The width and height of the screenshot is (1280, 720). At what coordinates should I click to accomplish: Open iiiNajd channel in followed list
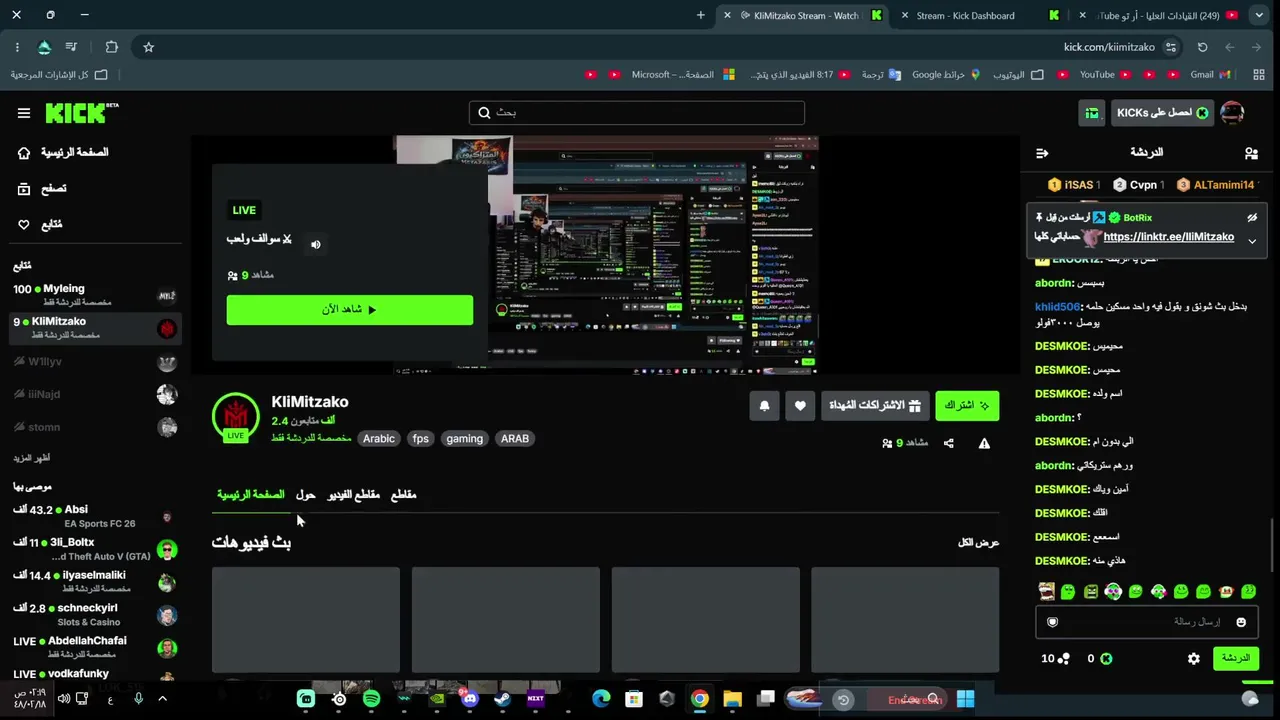[x=95, y=394]
